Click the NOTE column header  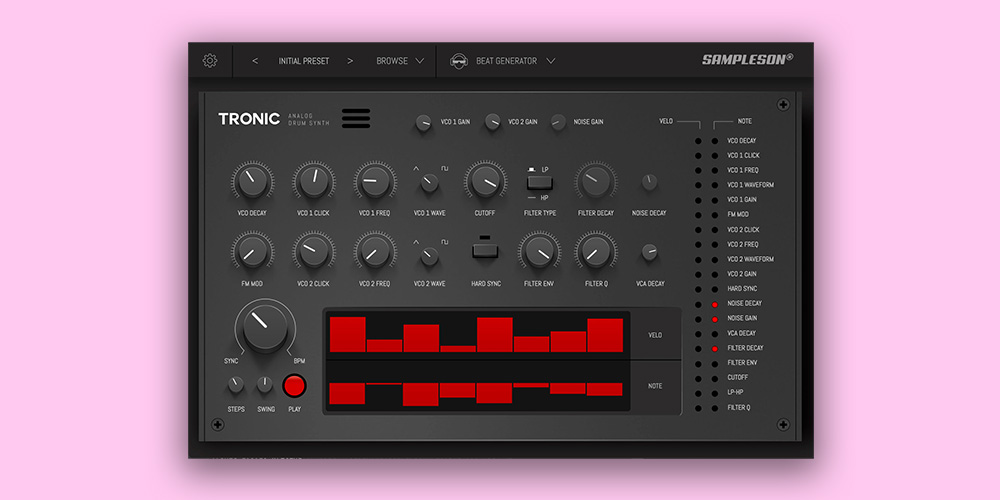coord(744,121)
